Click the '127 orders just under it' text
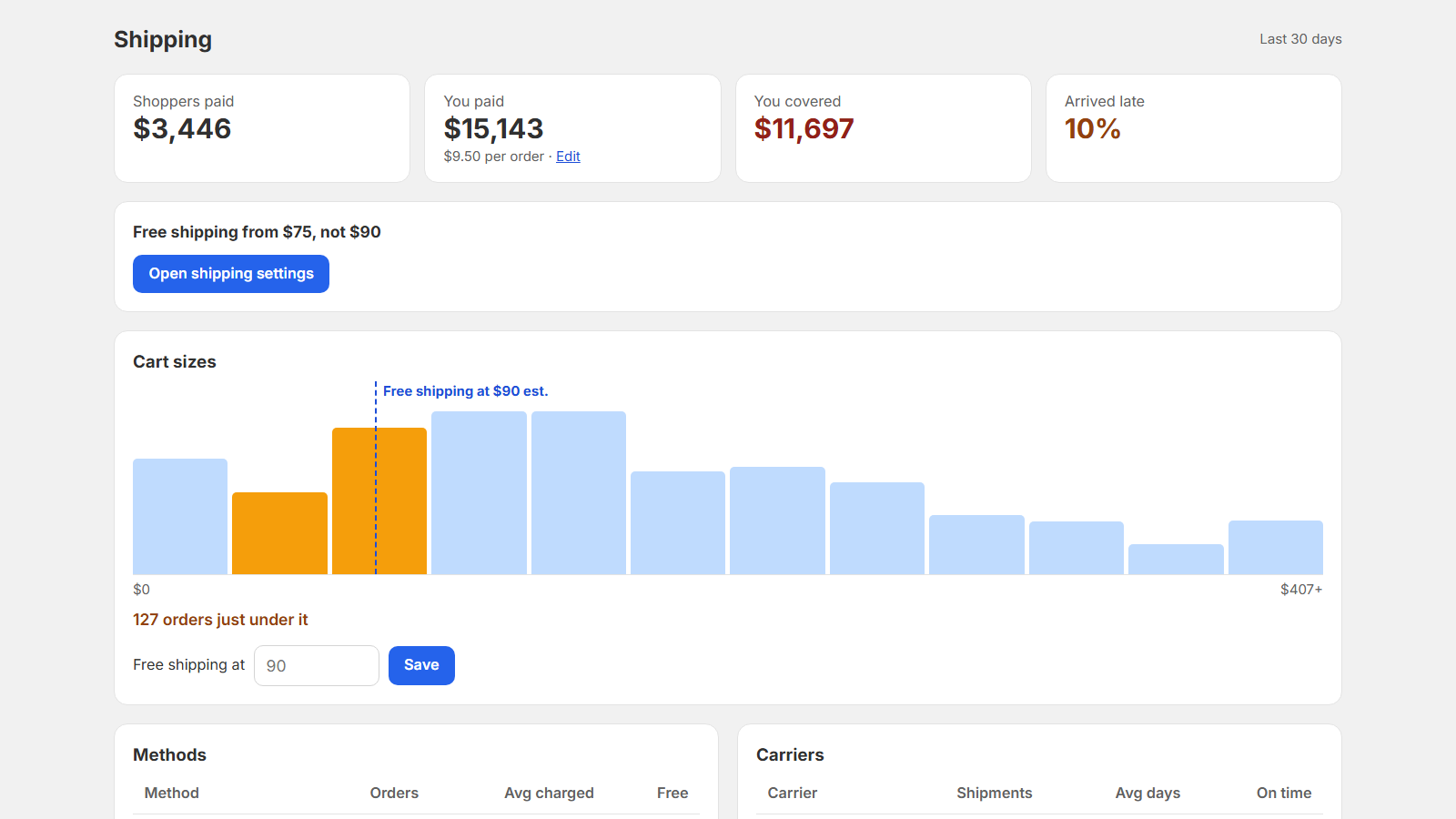 [220, 620]
